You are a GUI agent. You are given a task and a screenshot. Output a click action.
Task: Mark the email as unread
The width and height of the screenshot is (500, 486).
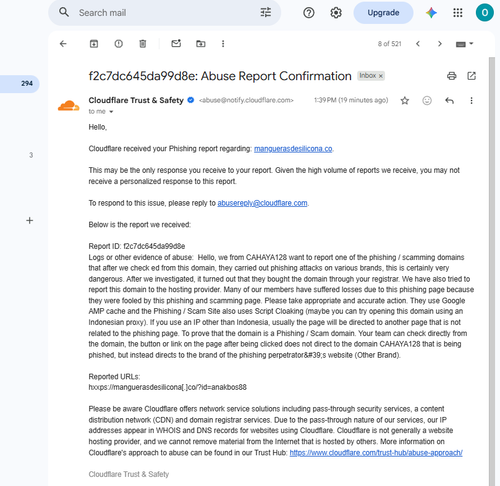point(176,43)
